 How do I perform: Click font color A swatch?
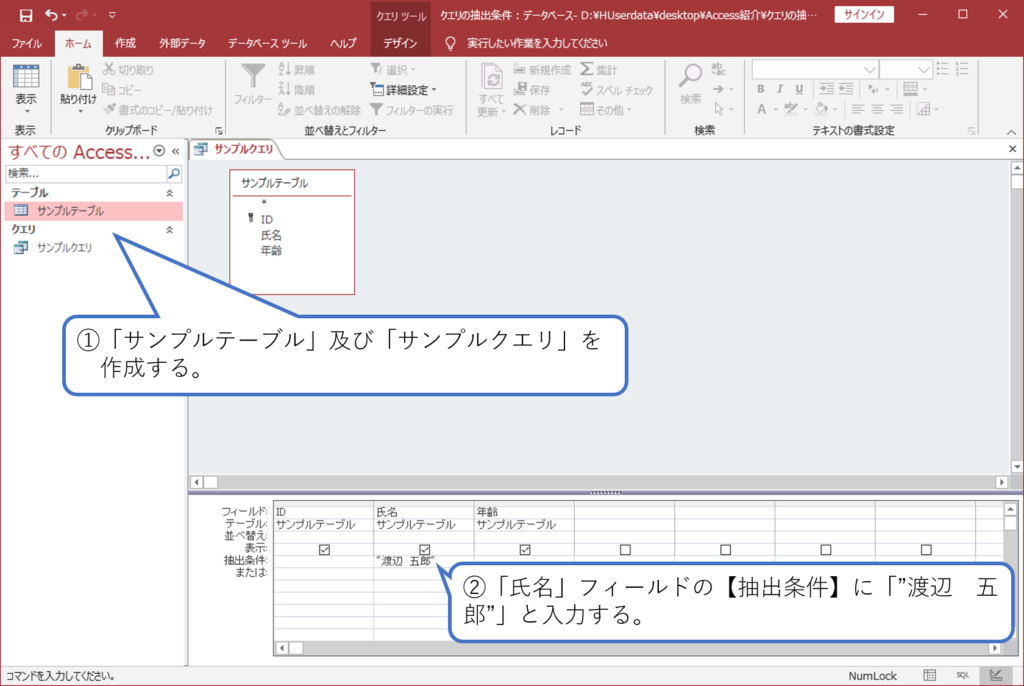(x=761, y=109)
